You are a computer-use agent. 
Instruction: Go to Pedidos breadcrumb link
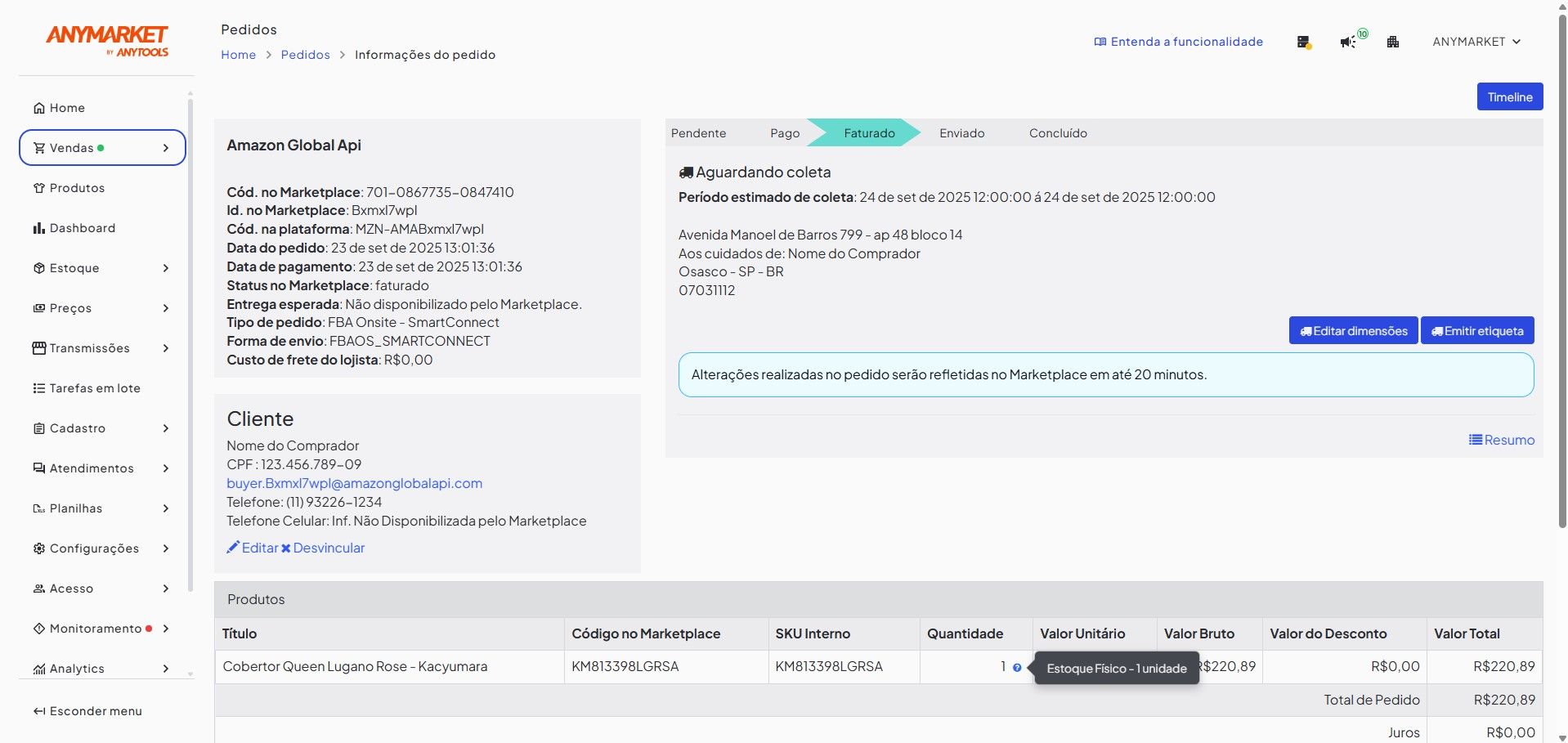click(x=306, y=55)
